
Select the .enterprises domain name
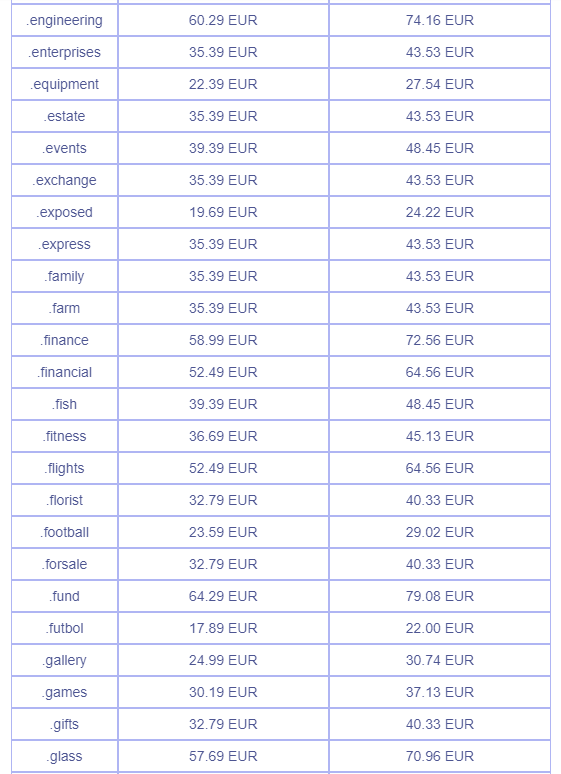tap(65, 52)
